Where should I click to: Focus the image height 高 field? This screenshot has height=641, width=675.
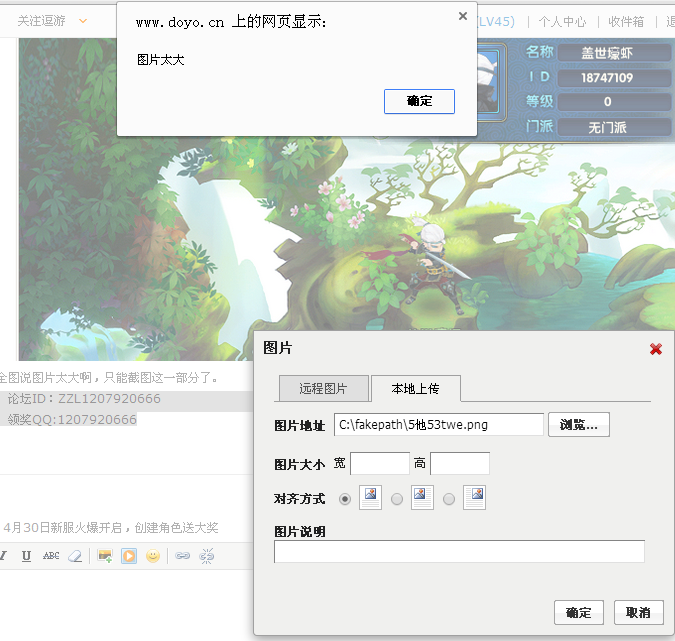click(x=460, y=464)
